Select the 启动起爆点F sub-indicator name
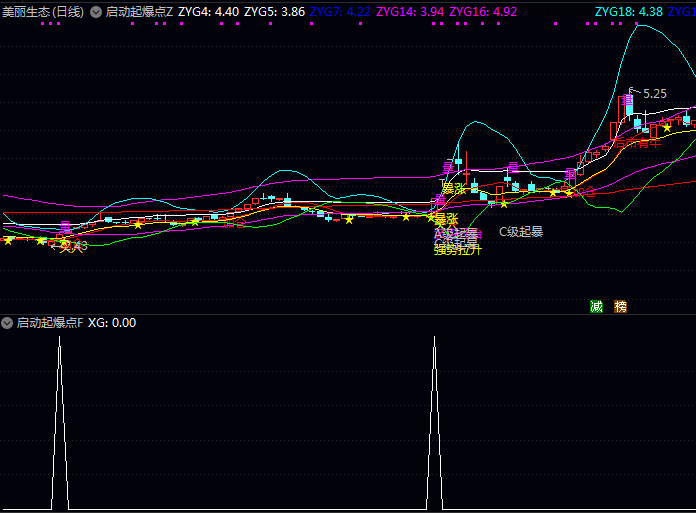The image size is (696, 513). tap(50, 323)
